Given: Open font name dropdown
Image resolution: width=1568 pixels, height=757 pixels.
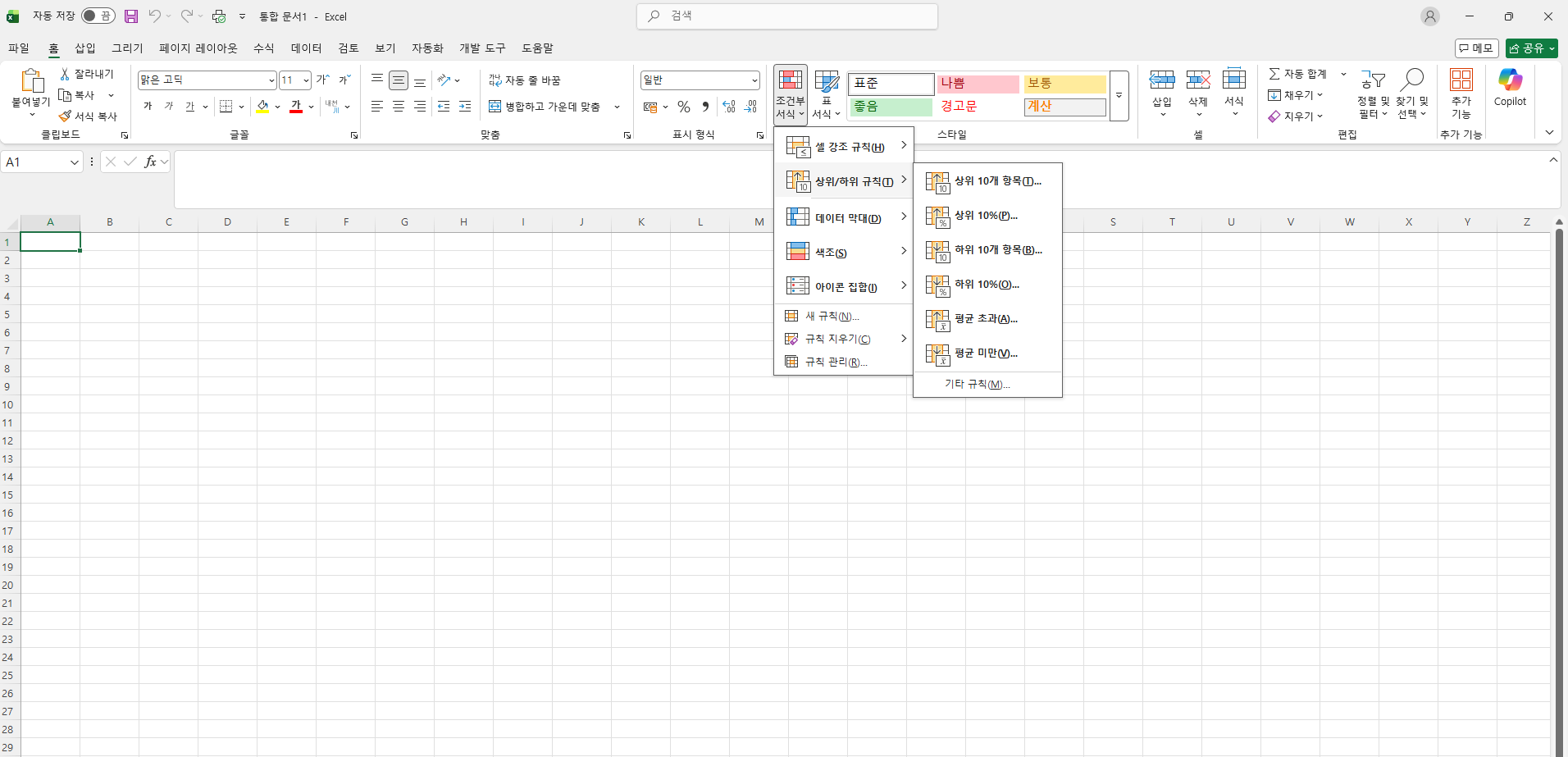Looking at the screenshot, I should click(271, 80).
